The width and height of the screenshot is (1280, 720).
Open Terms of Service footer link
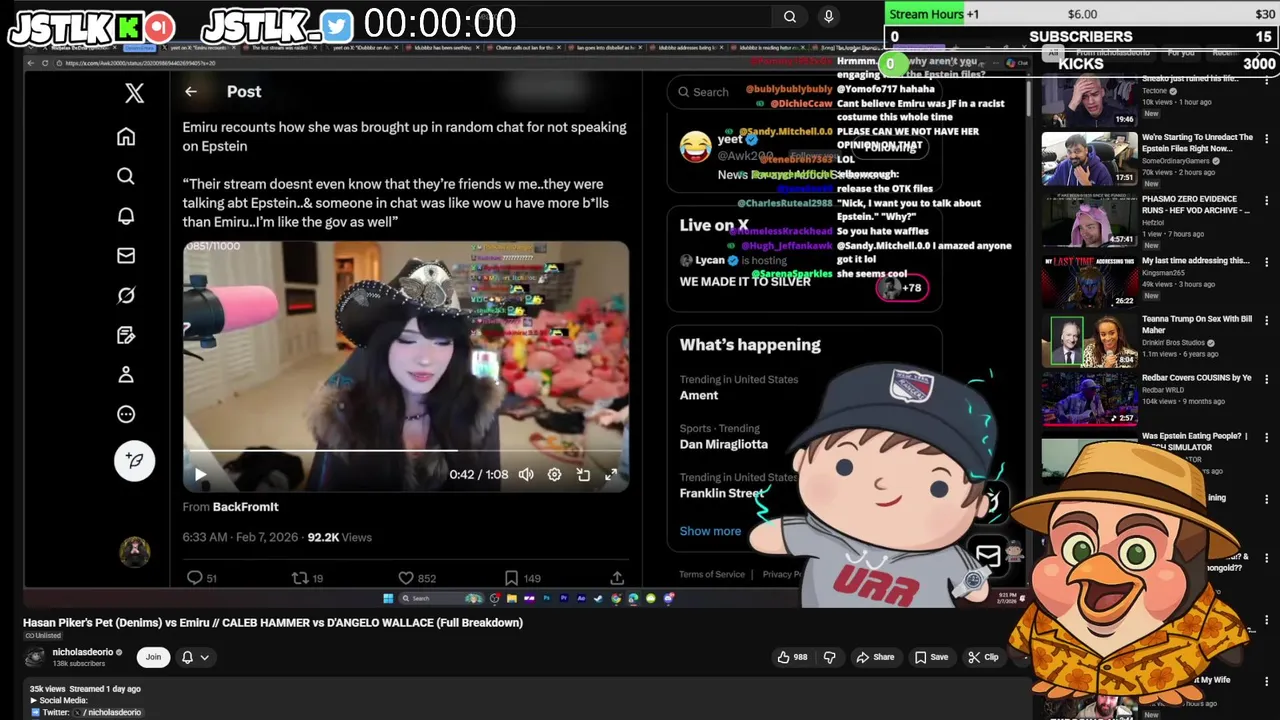point(712,574)
